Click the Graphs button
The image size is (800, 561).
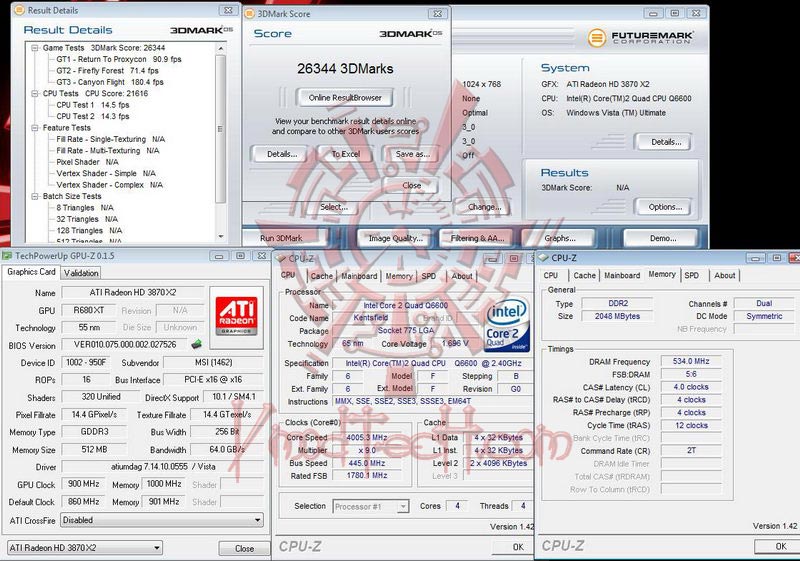[560, 238]
